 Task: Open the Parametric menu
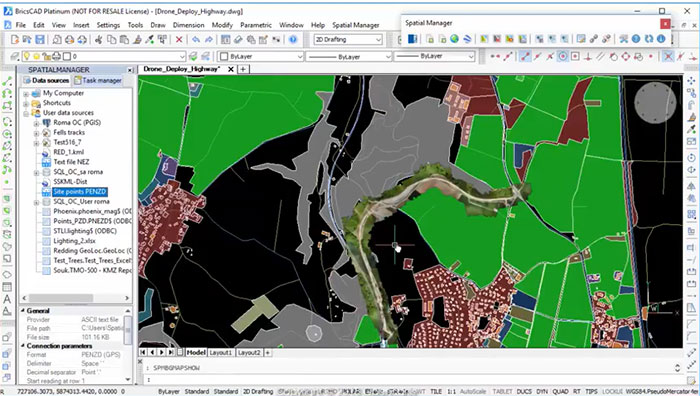pos(256,25)
